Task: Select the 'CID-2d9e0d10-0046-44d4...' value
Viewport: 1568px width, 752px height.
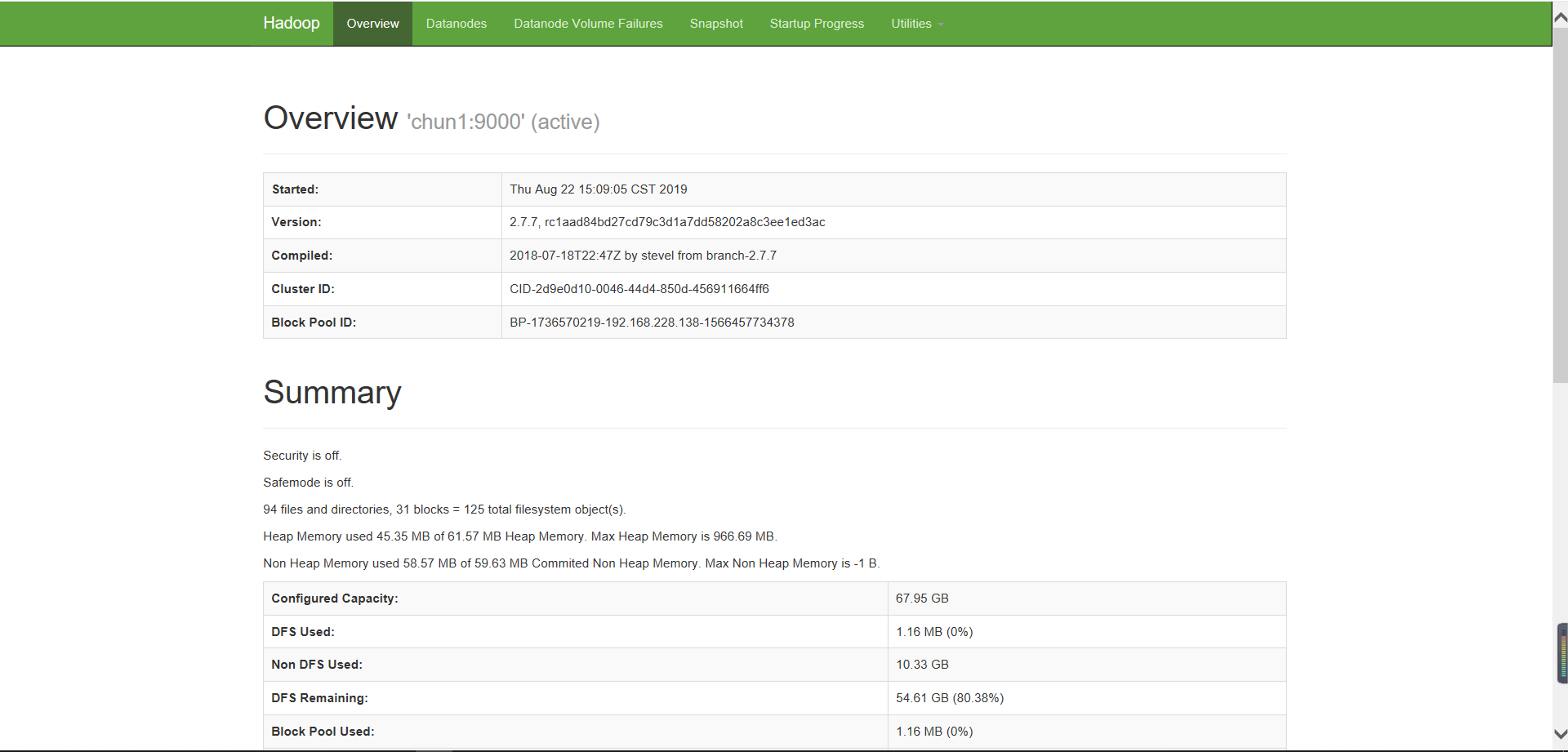Action: pos(639,289)
